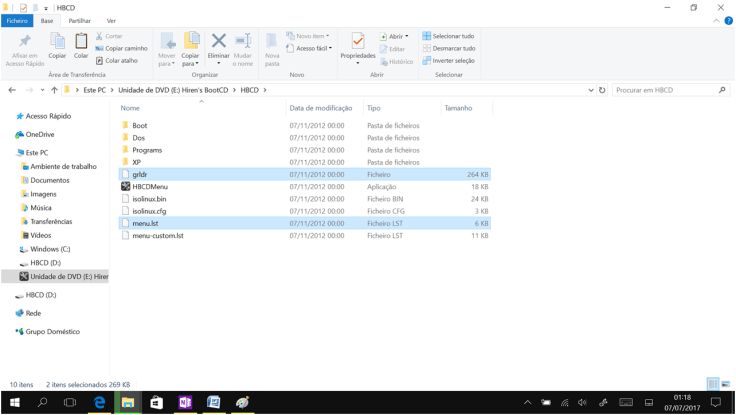
Task: Click the Colar (paste) ribbon icon
Action: [x=81, y=45]
